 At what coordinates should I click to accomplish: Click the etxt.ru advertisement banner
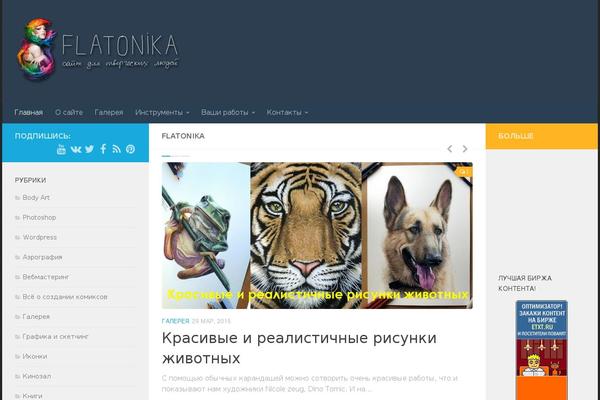541,350
